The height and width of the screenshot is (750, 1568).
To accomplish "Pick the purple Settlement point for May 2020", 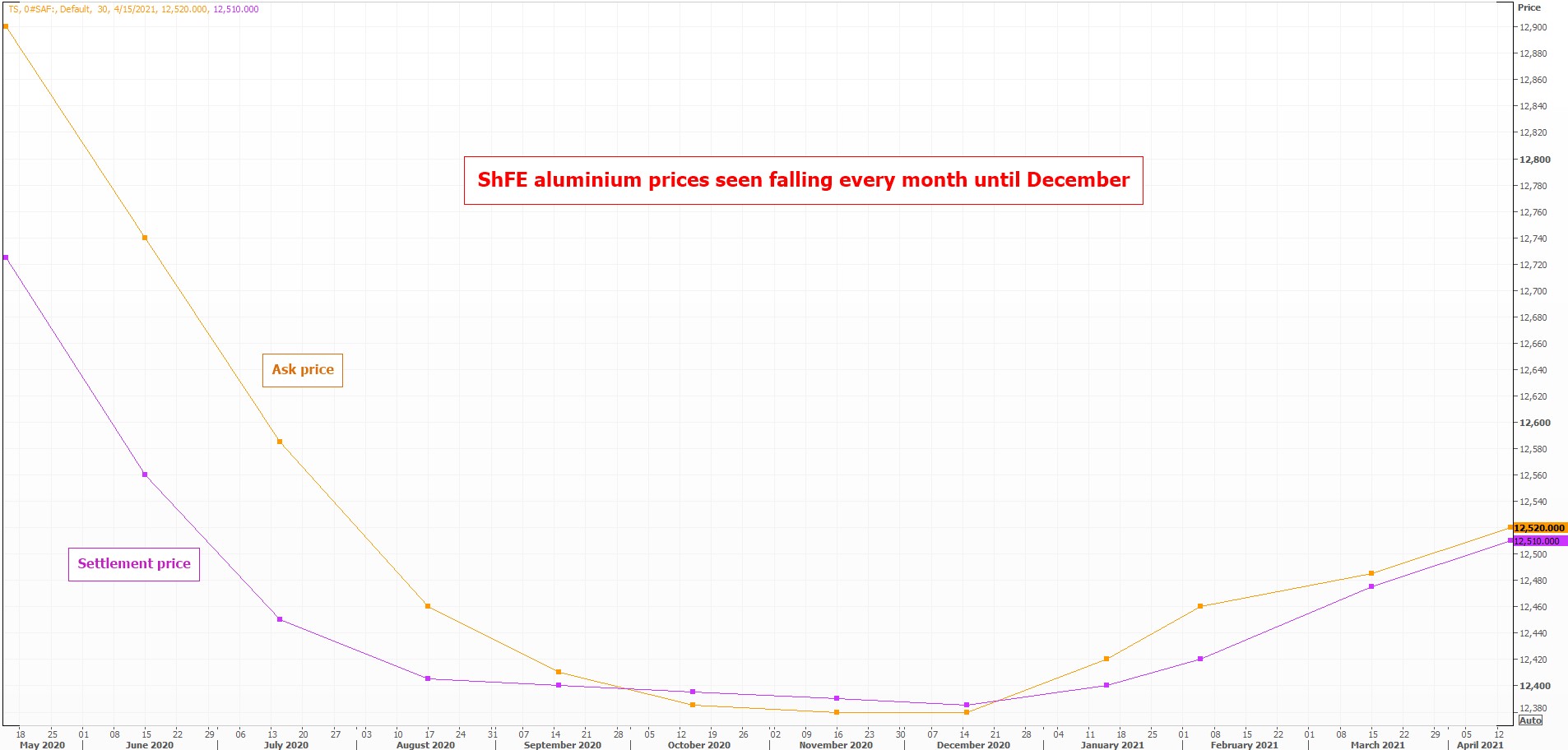I will click(6, 257).
